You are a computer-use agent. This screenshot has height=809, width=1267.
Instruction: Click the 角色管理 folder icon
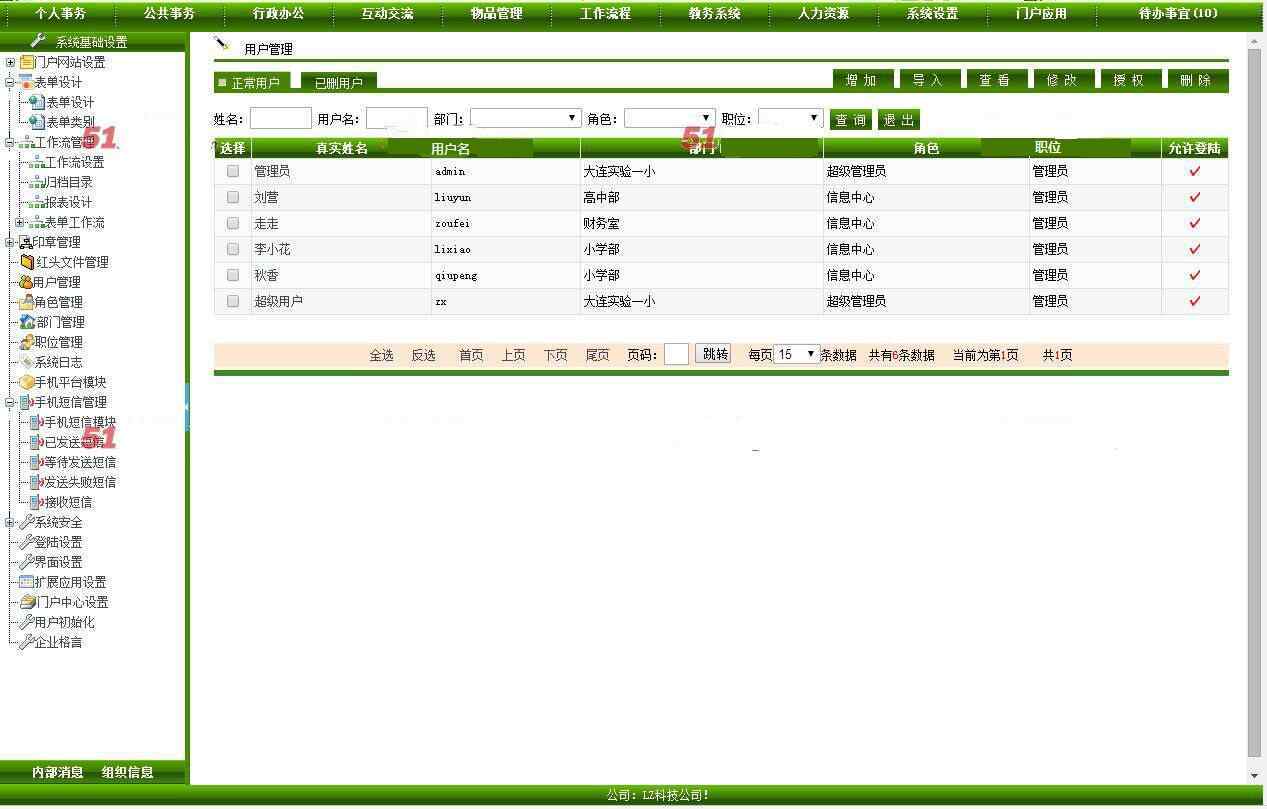point(26,302)
